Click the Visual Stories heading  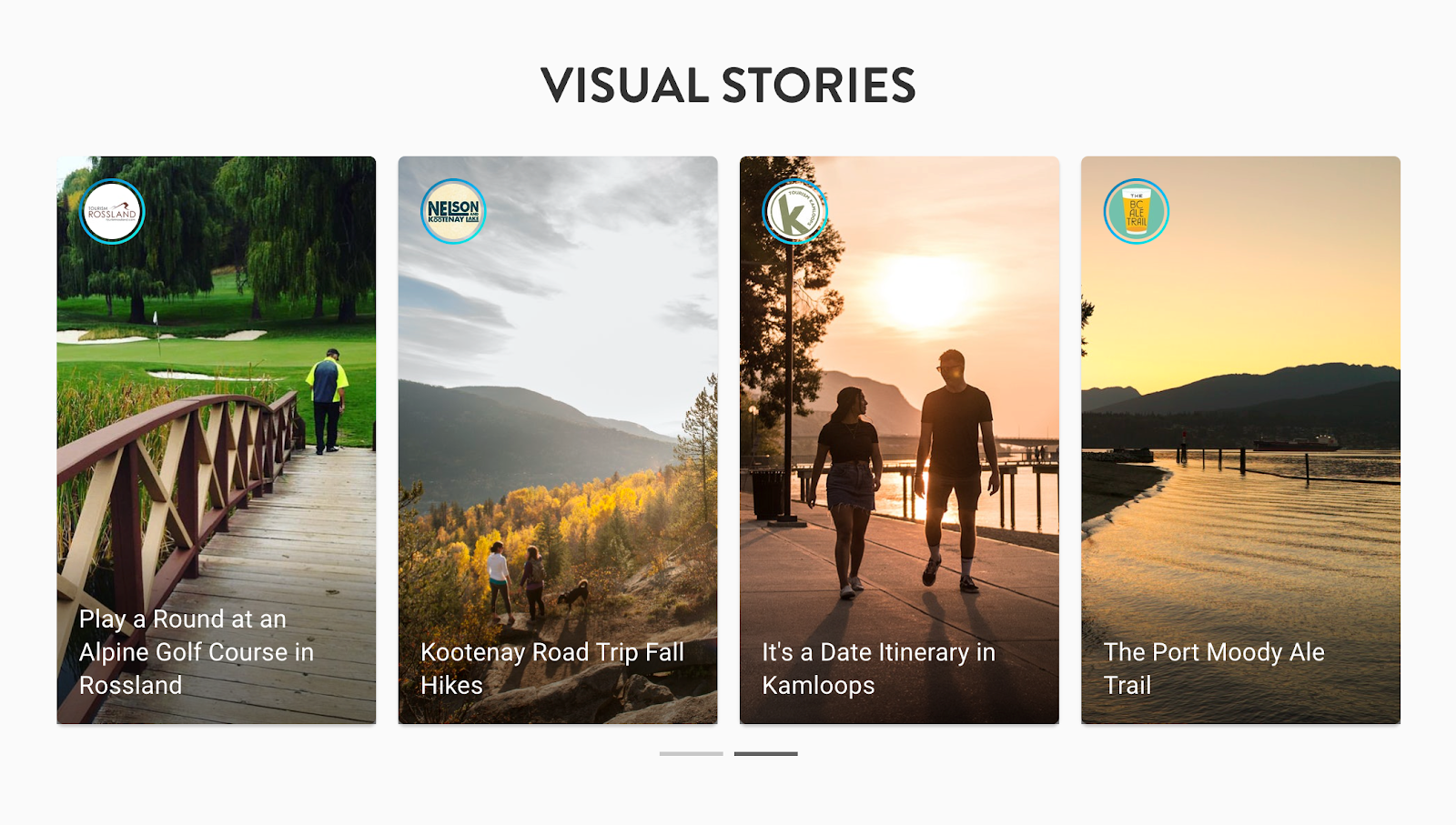tap(728, 86)
